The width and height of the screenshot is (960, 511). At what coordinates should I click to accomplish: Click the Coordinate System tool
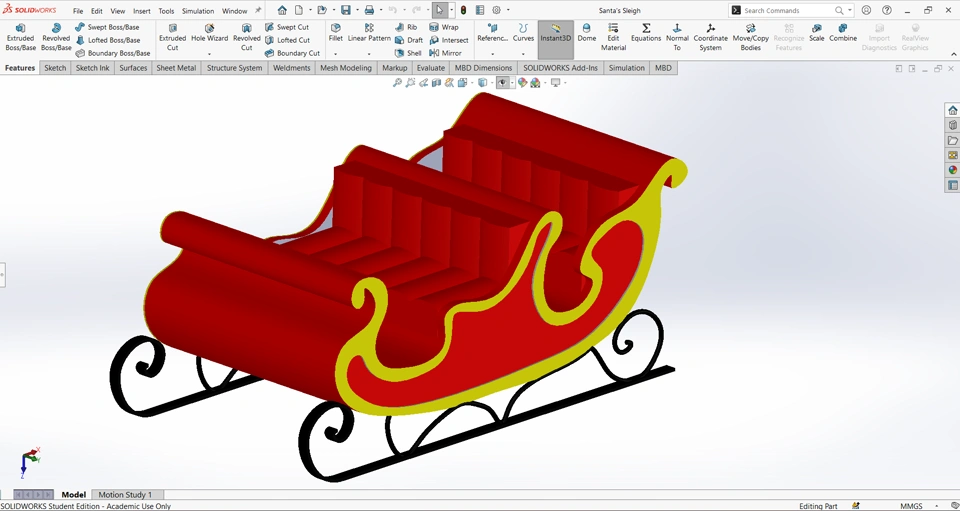(x=710, y=37)
